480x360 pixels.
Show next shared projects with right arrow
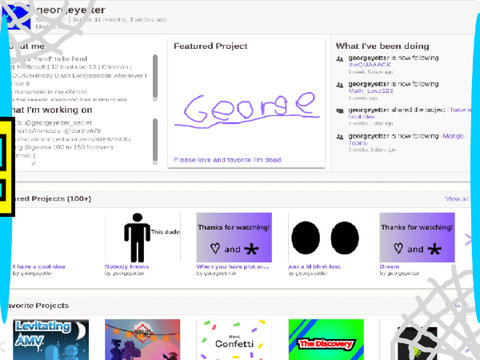pyautogui.click(x=468, y=239)
